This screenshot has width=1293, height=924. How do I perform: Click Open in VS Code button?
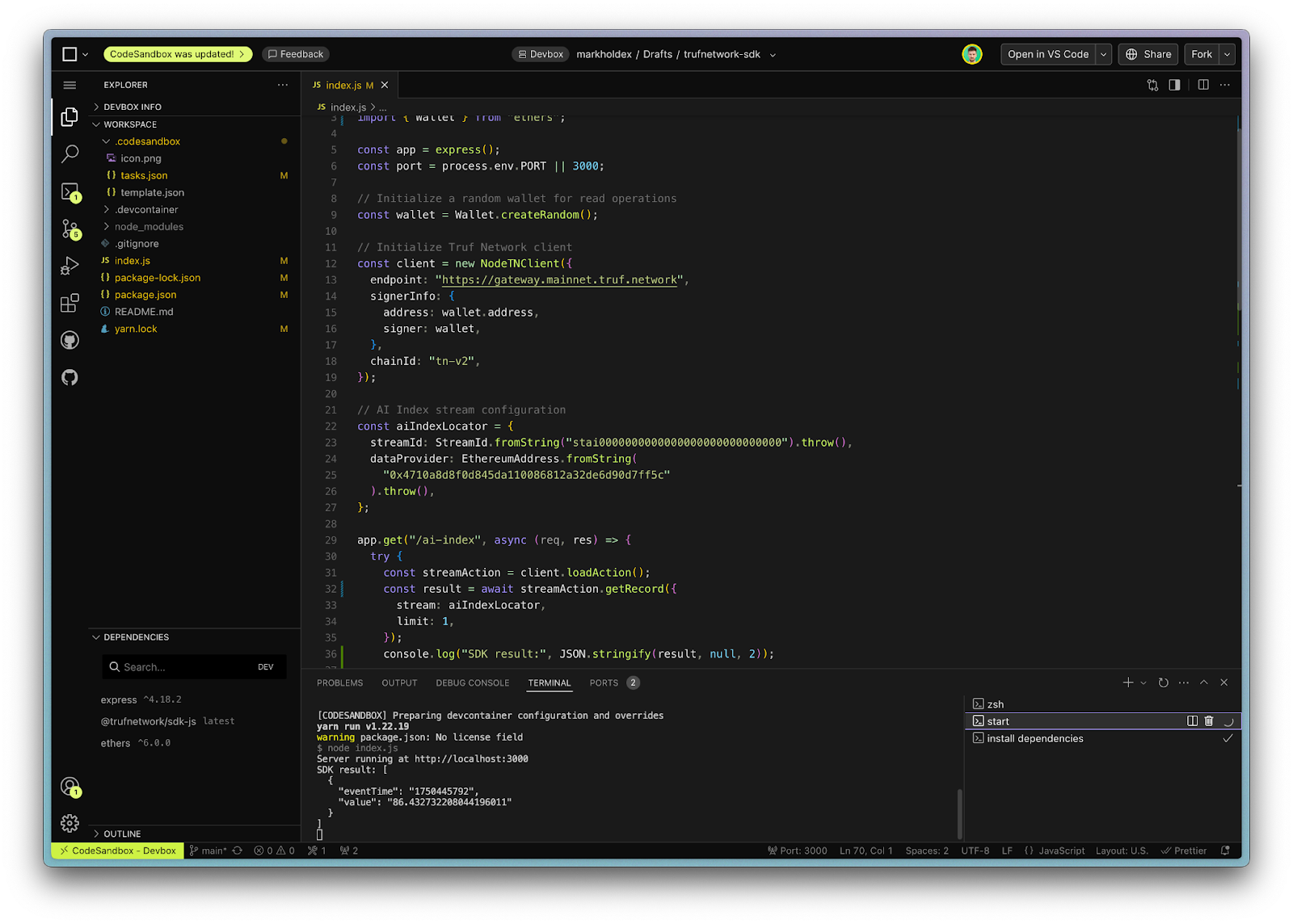pos(1048,54)
